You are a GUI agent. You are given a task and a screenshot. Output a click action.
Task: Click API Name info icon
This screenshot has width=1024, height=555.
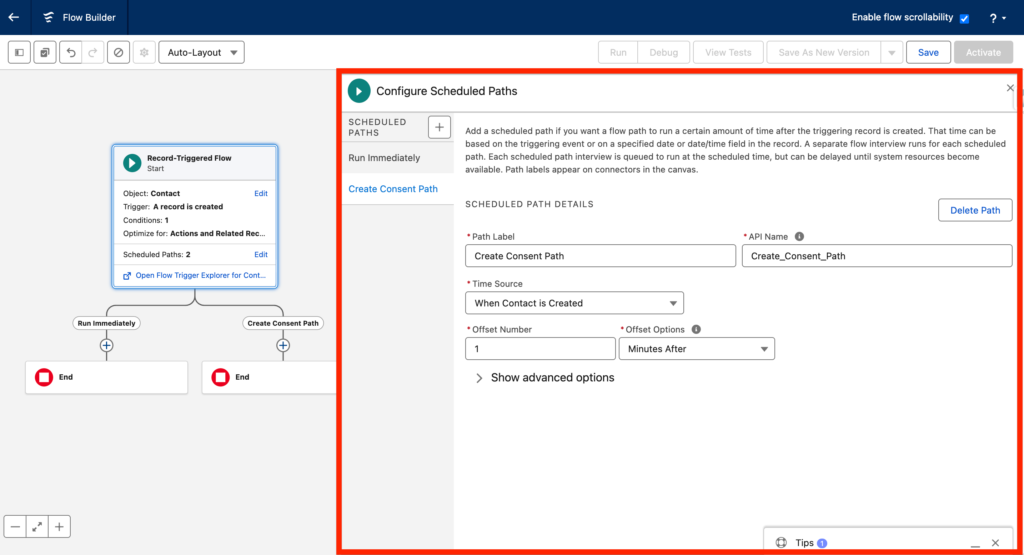coord(799,237)
